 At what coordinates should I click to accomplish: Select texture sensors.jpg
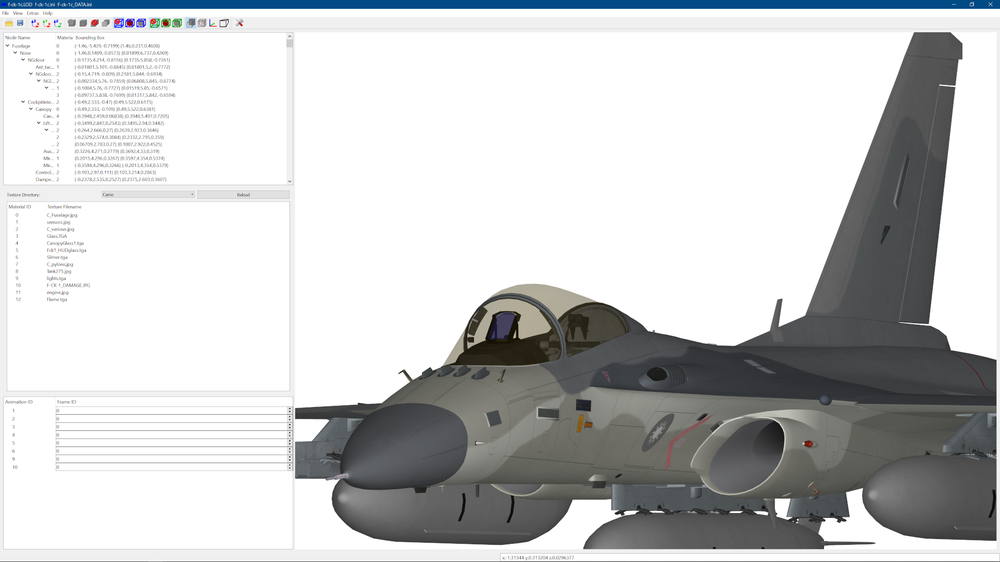click(58, 222)
